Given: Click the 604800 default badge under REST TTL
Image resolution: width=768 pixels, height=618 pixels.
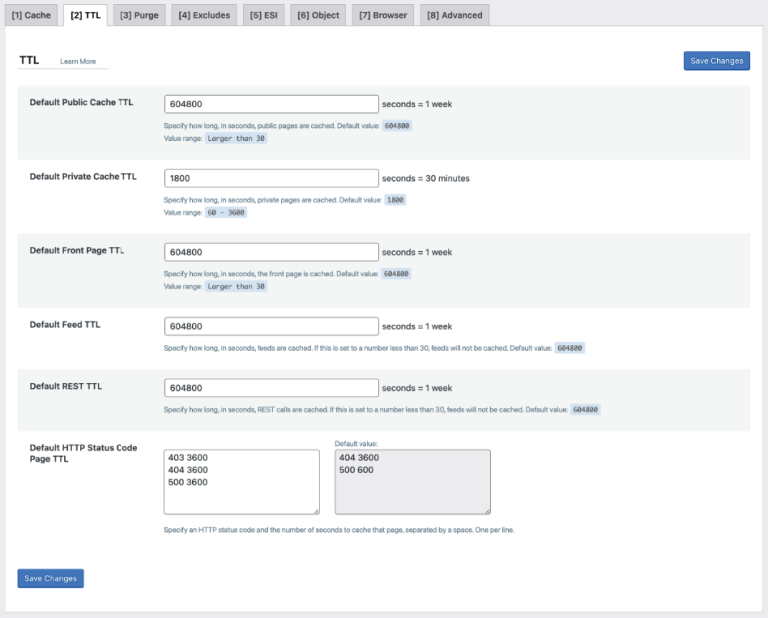Looking at the screenshot, I should tap(585, 410).
